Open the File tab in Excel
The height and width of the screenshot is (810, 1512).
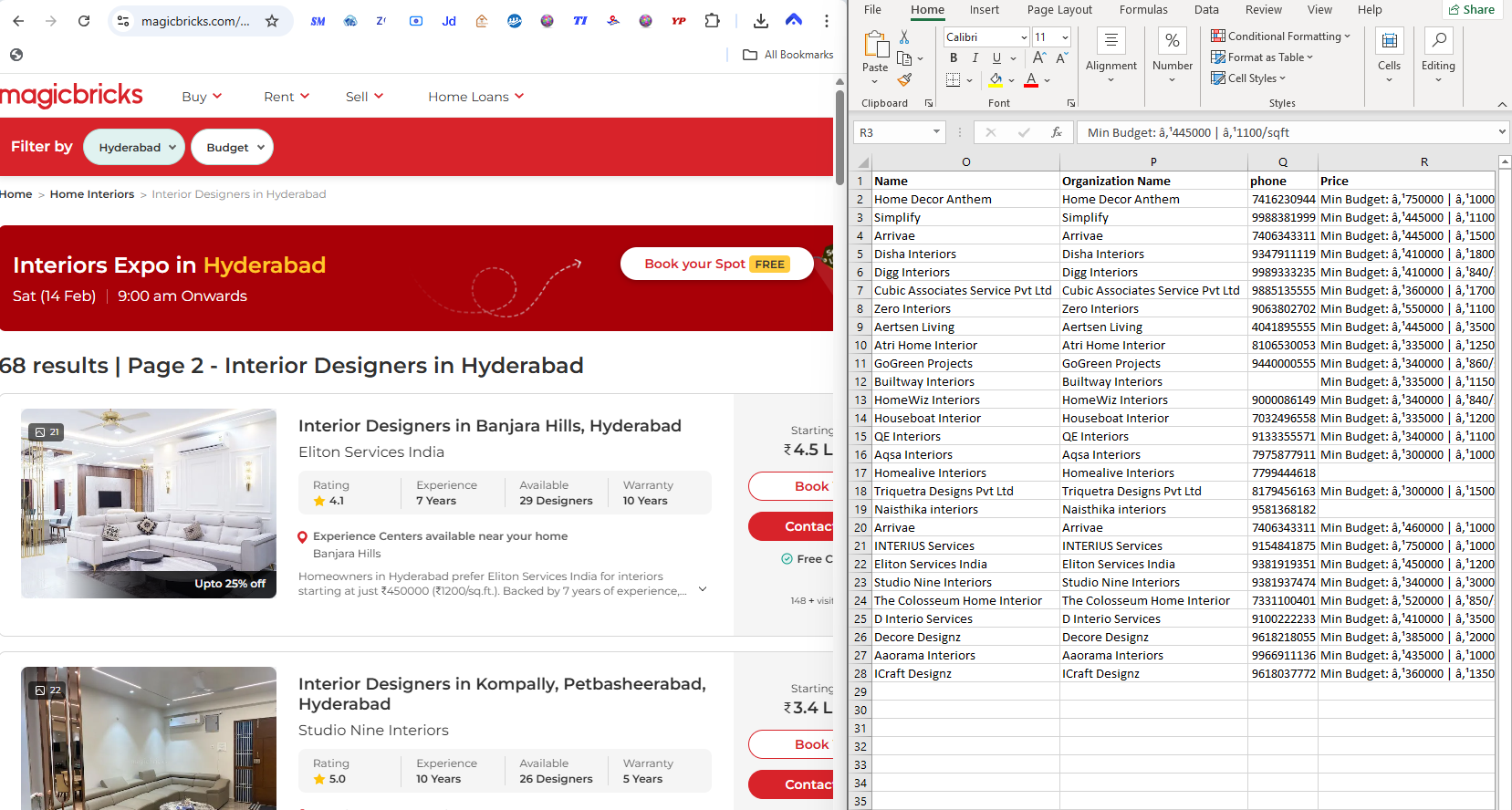(872, 10)
